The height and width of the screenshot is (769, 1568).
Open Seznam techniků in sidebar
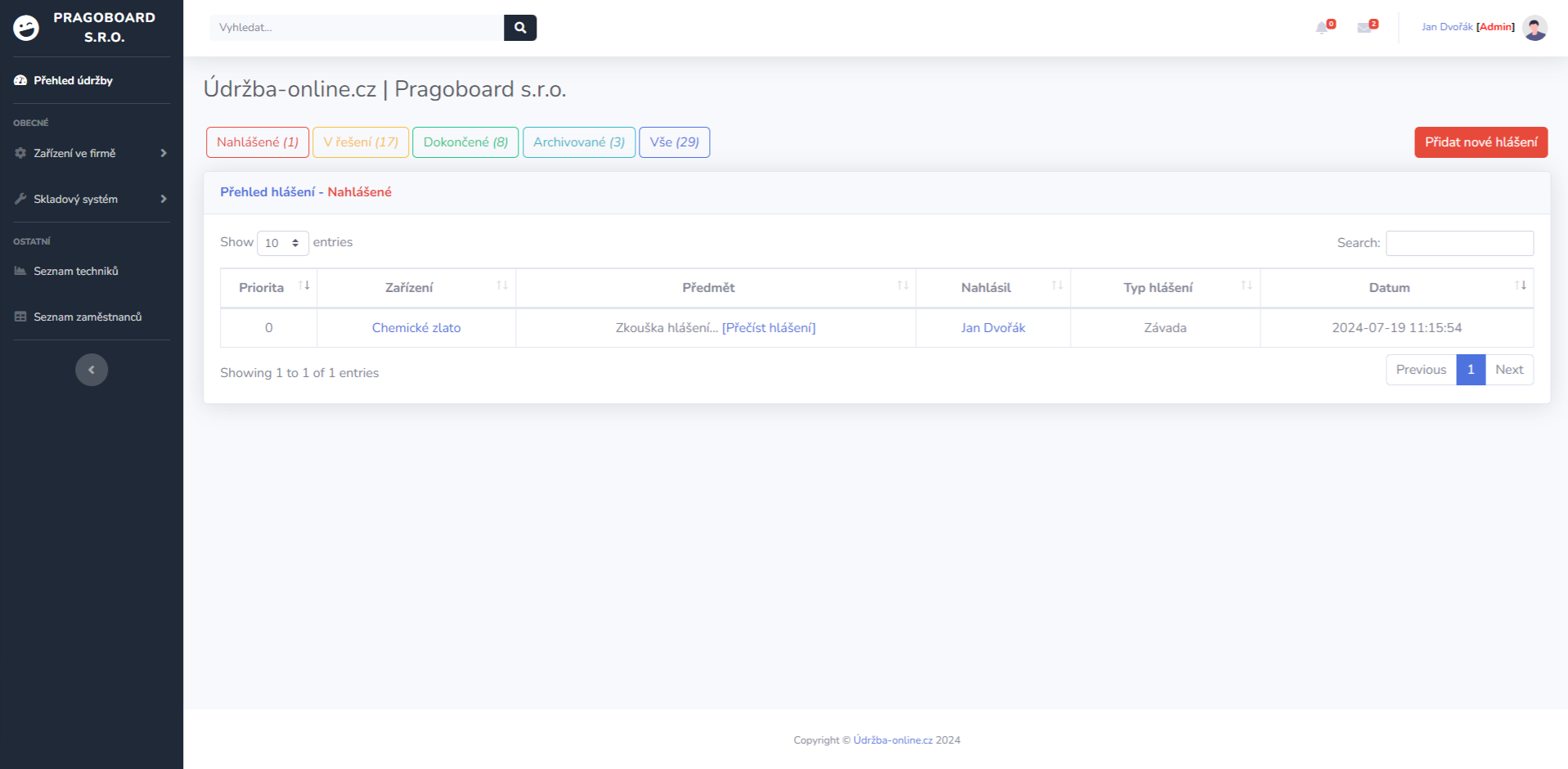coord(66,271)
